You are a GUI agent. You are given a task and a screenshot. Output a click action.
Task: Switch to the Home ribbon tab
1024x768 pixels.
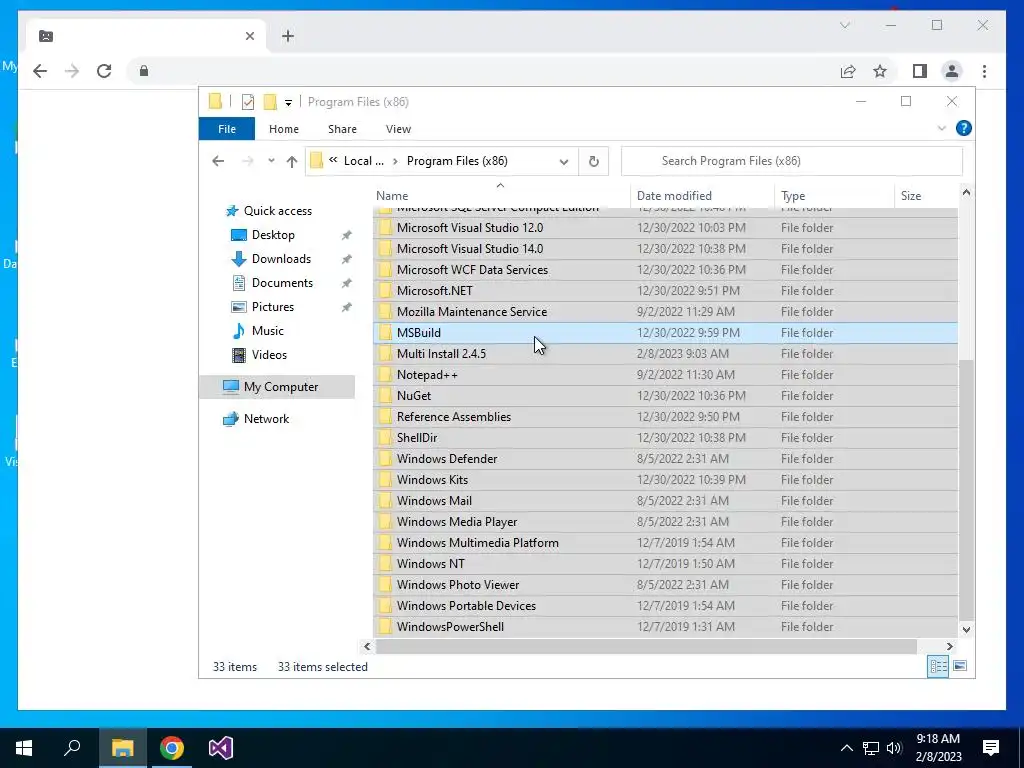(283, 129)
